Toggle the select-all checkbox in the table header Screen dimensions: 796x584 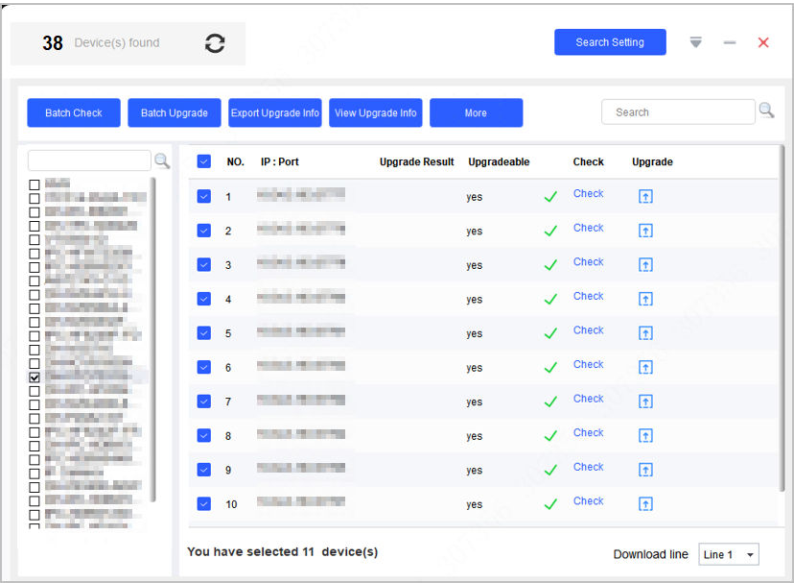(204, 161)
